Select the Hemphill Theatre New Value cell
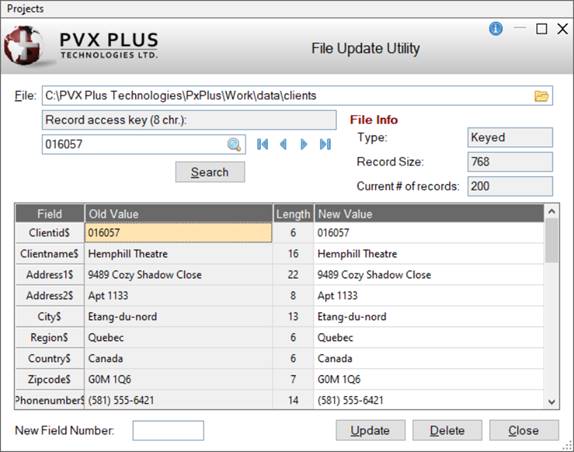Screen dimensions: 574x452 tap(429, 254)
